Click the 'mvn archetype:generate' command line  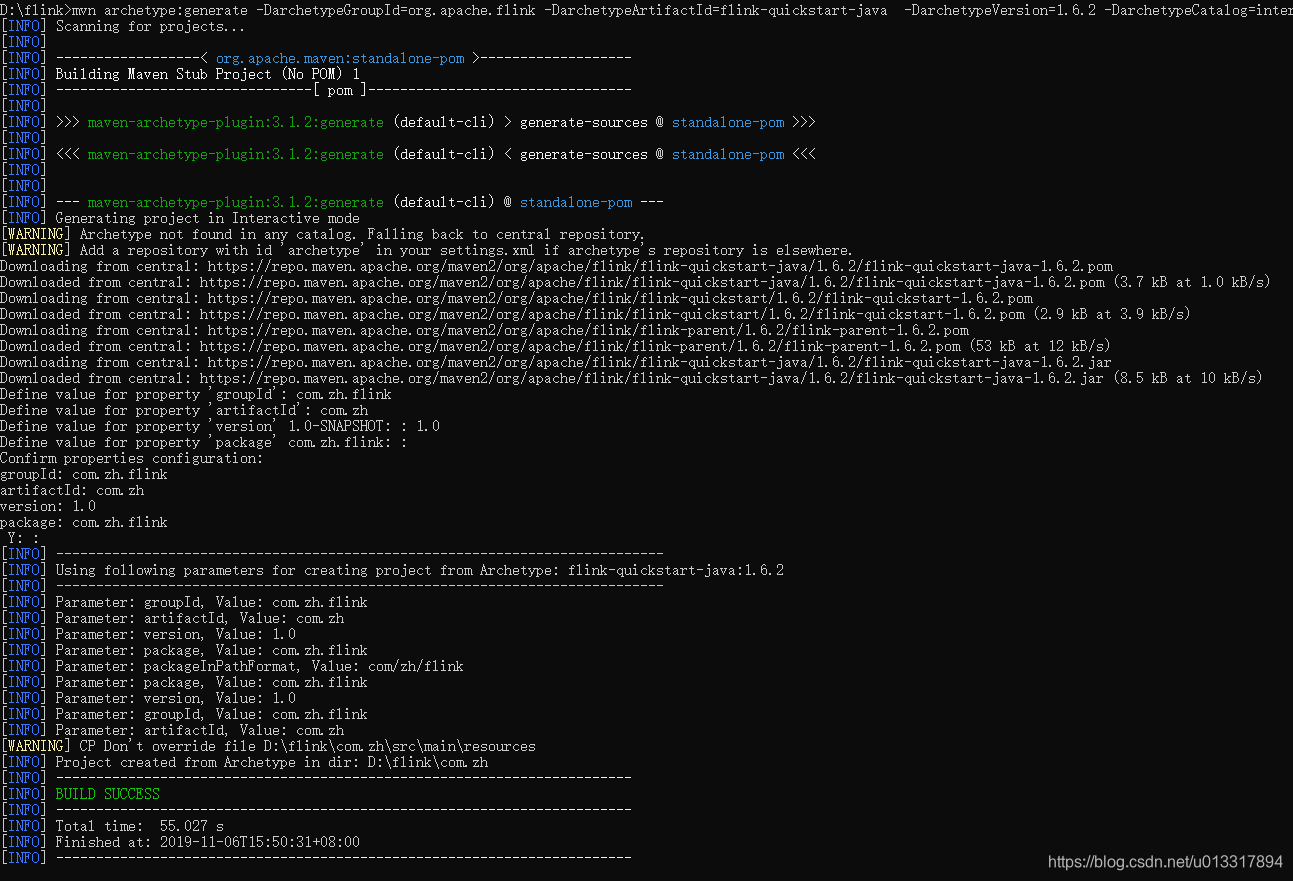(646, 10)
